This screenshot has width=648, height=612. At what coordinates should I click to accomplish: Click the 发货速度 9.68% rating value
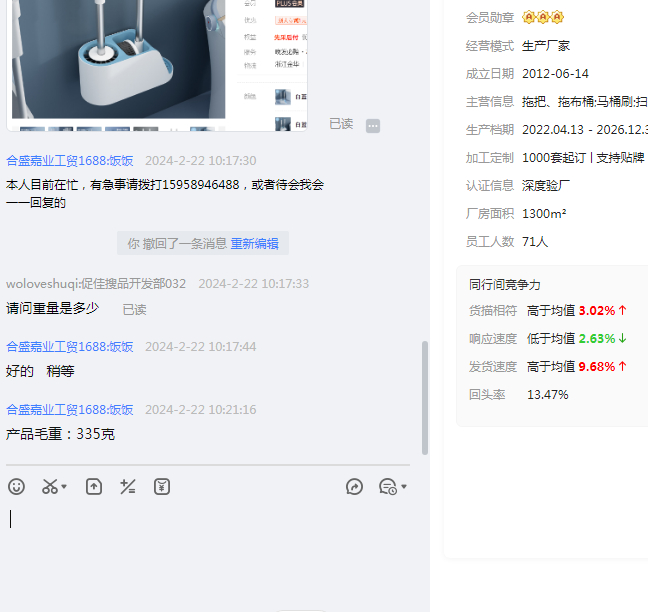click(x=597, y=367)
